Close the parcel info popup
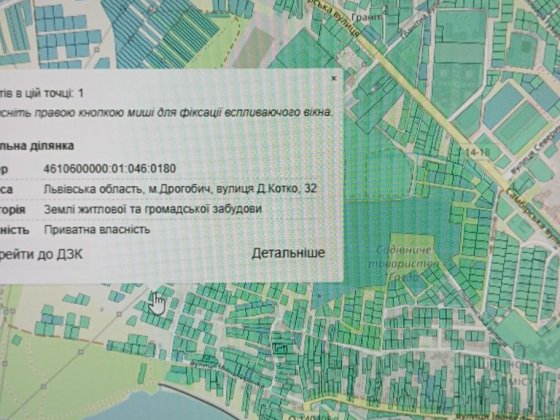 [x=334, y=78]
